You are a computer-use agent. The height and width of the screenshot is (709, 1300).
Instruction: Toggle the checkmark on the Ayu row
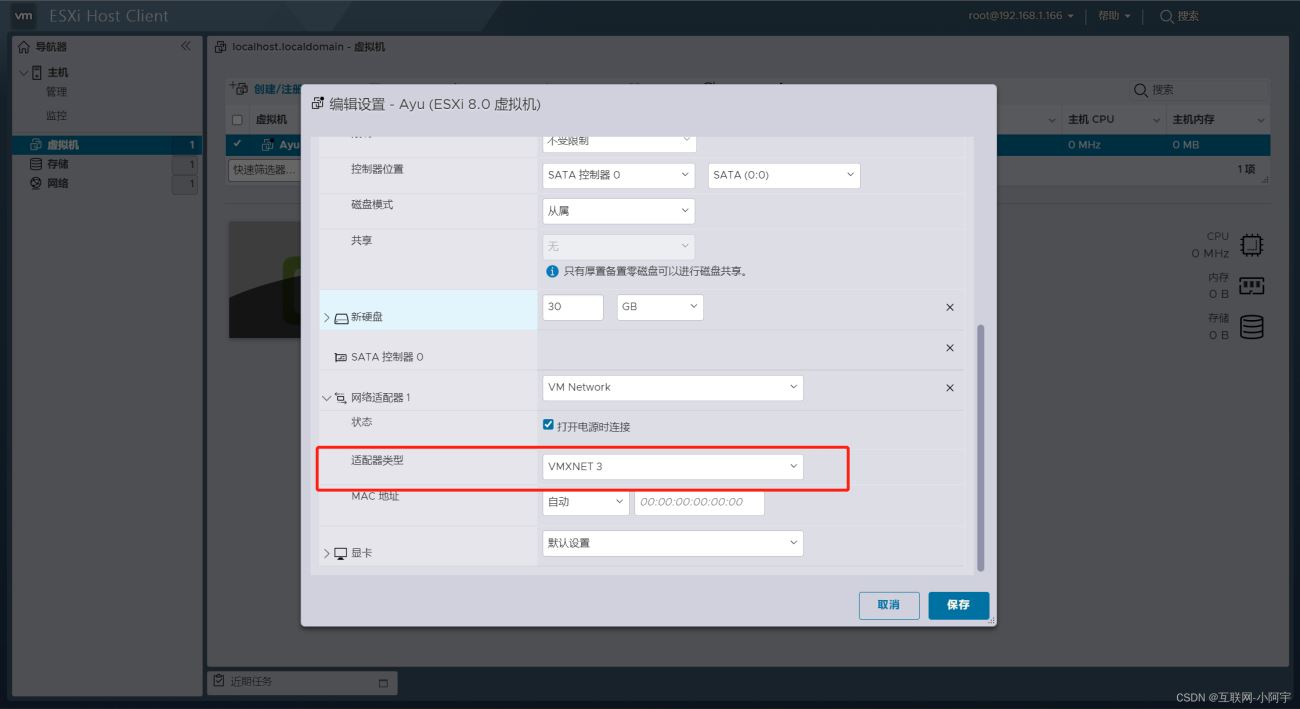pos(237,144)
